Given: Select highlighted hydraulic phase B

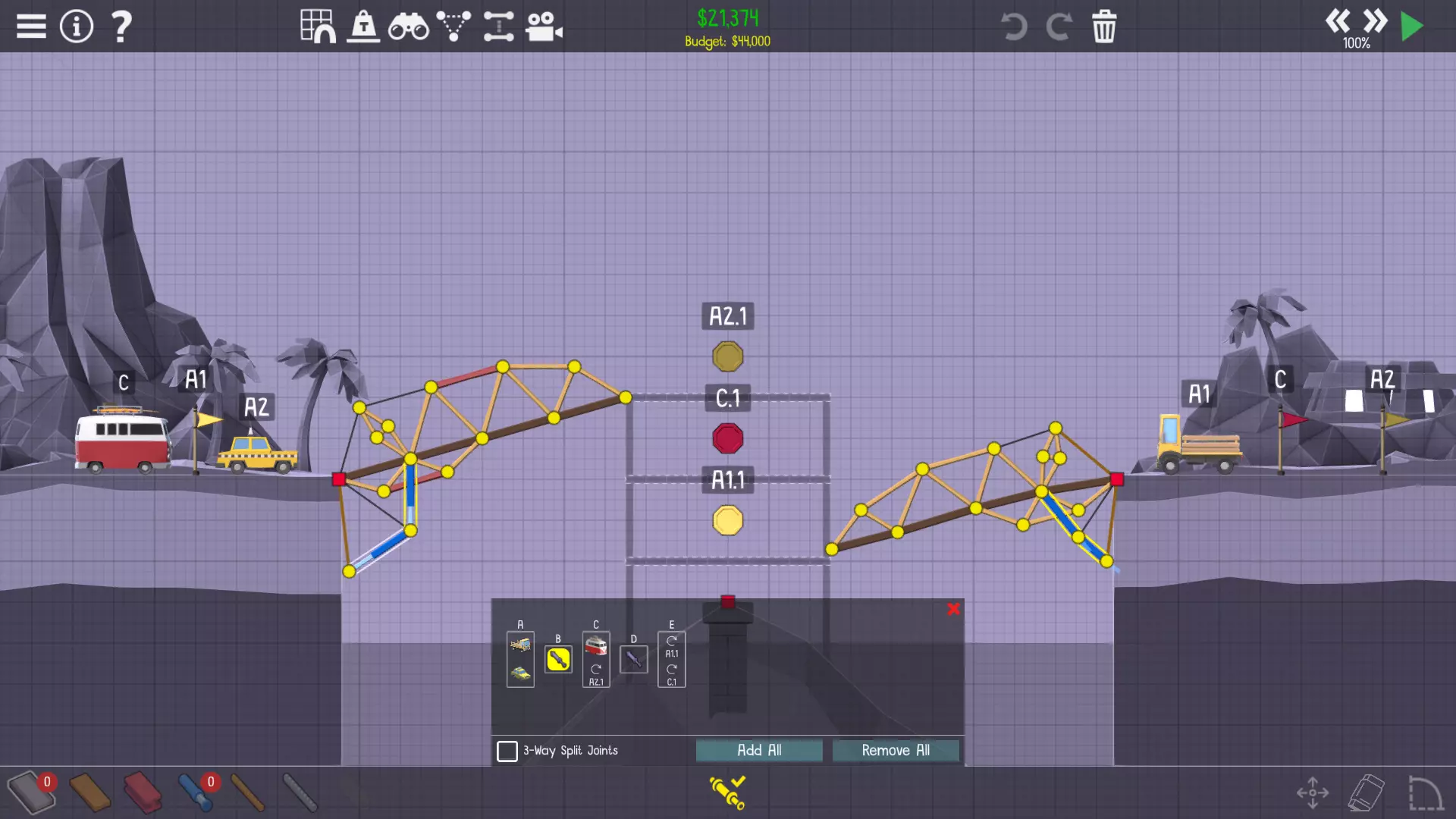Looking at the screenshot, I should (558, 660).
